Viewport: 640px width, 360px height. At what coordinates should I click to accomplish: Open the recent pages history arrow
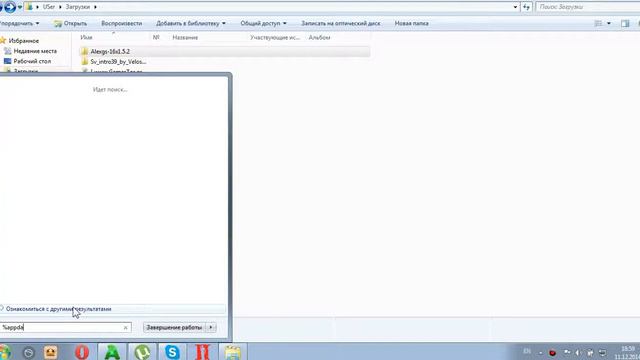[20, 7]
